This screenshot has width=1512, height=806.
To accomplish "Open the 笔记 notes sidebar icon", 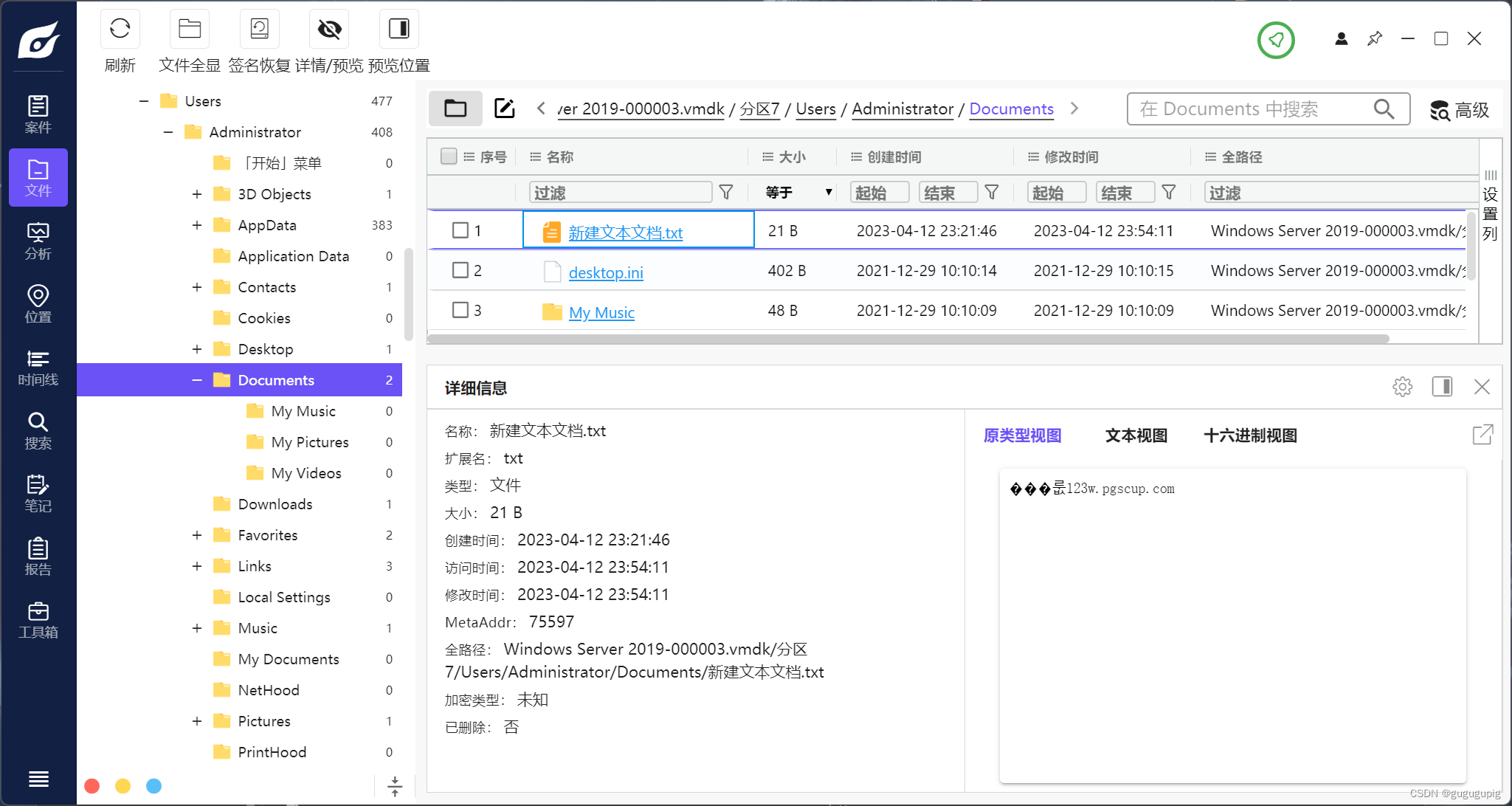I will [x=38, y=494].
